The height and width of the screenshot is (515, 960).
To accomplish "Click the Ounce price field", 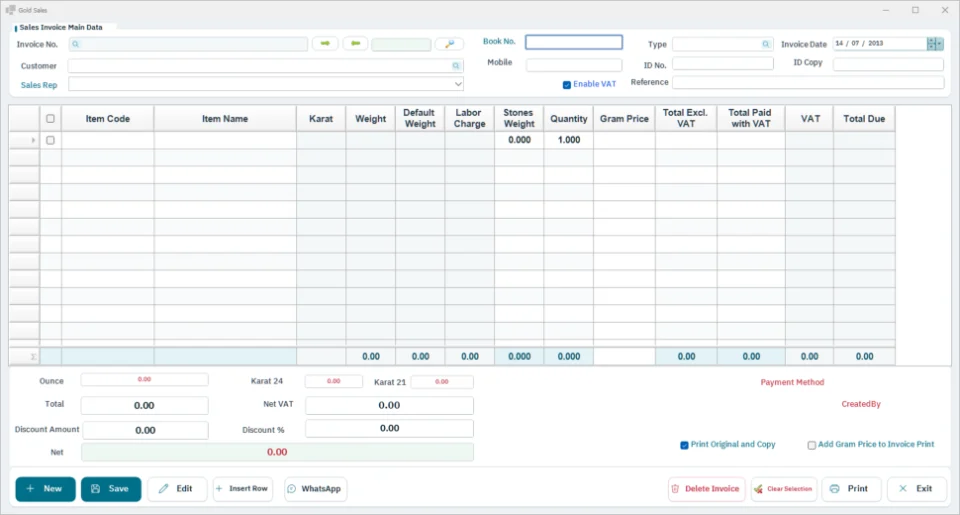I will [x=144, y=380].
